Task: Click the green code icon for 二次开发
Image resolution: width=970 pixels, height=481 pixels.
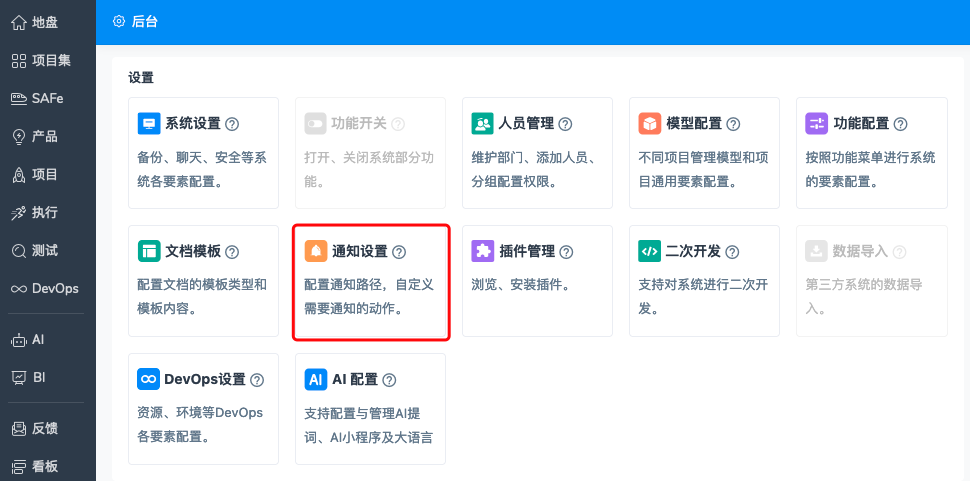Action: coord(650,252)
